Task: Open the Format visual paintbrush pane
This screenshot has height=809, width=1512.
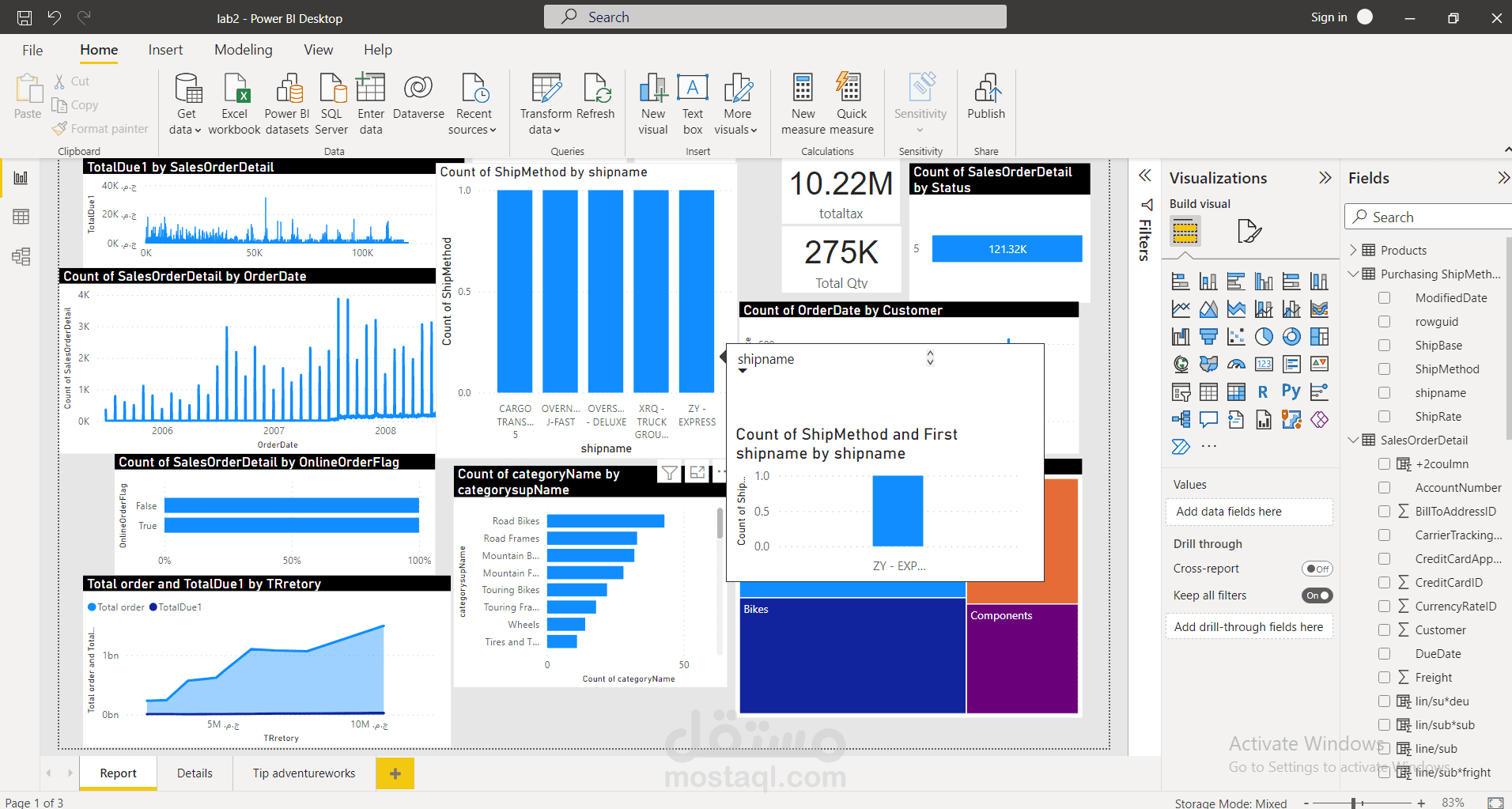Action: coord(1249,230)
